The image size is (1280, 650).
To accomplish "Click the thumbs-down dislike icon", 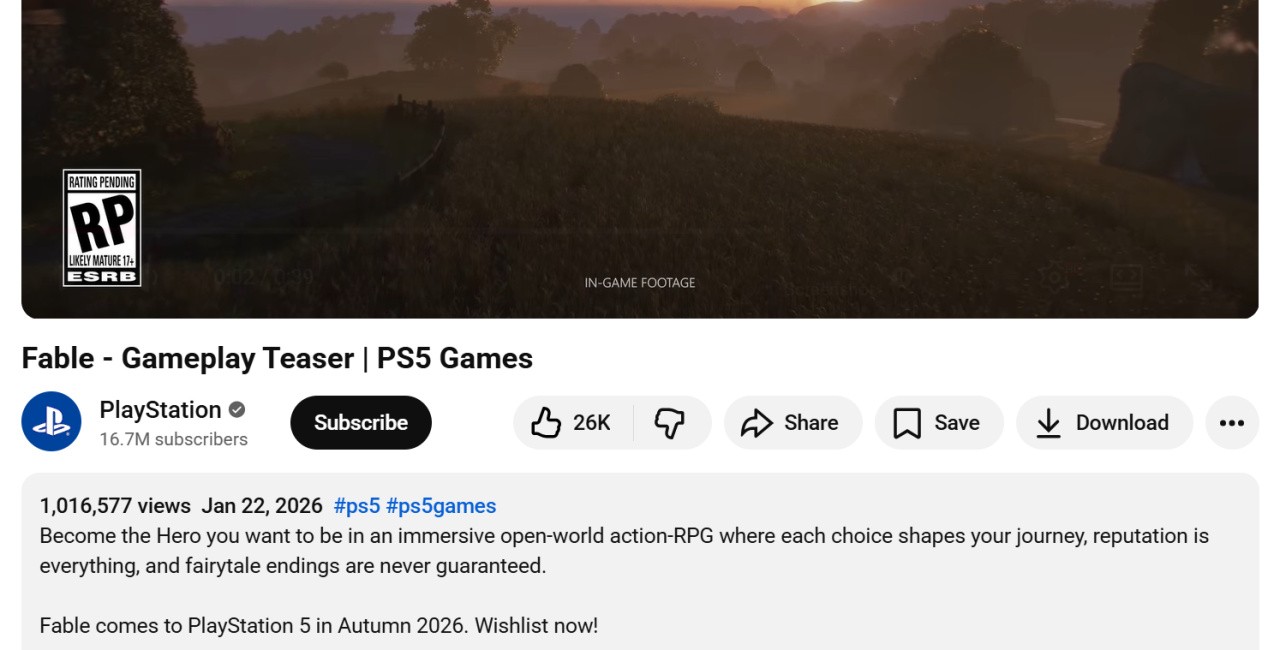I will (x=670, y=423).
